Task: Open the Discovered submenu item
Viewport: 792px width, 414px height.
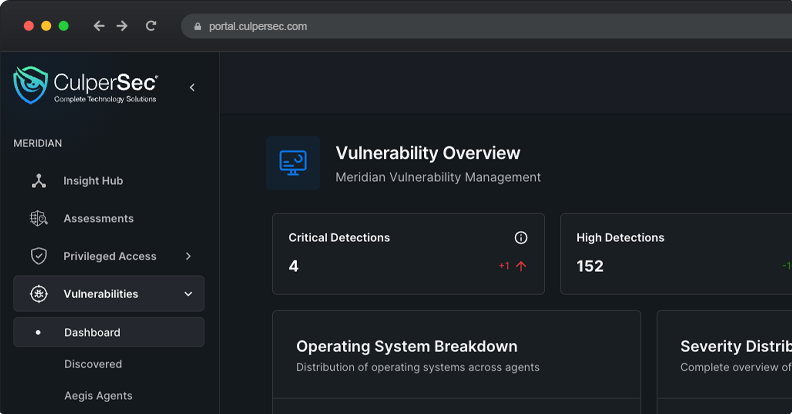Action: pyautogui.click(x=93, y=364)
